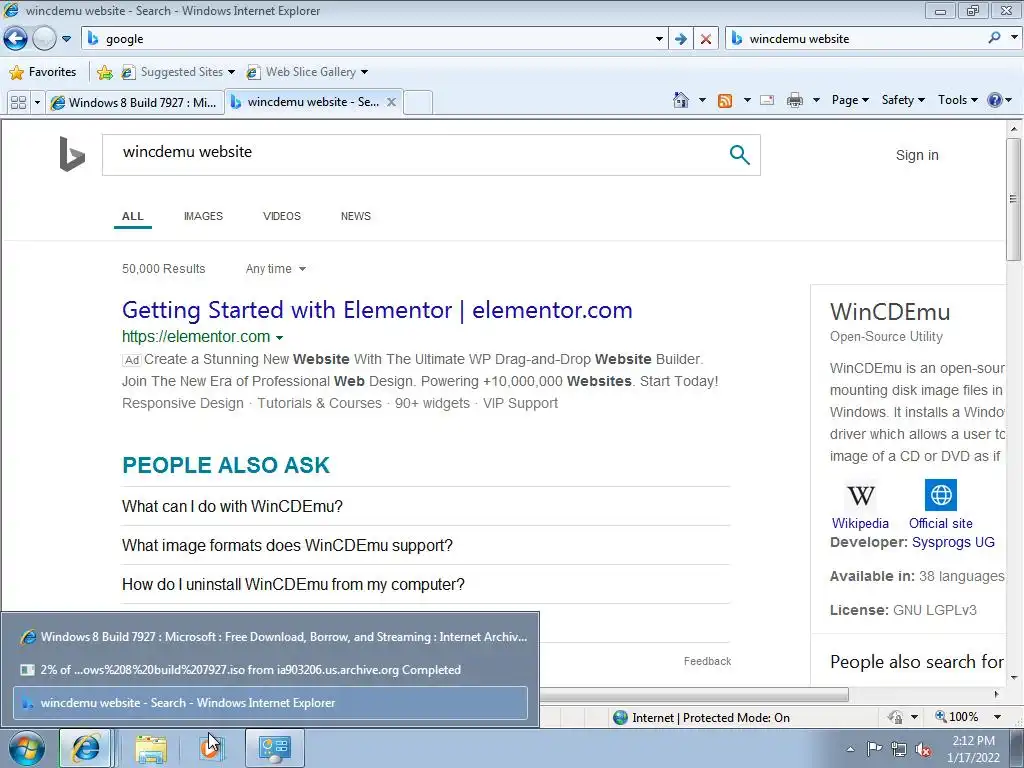The image size is (1024, 768).
Task: Open the zoom level 100% dropdown
Action: click(997, 717)
